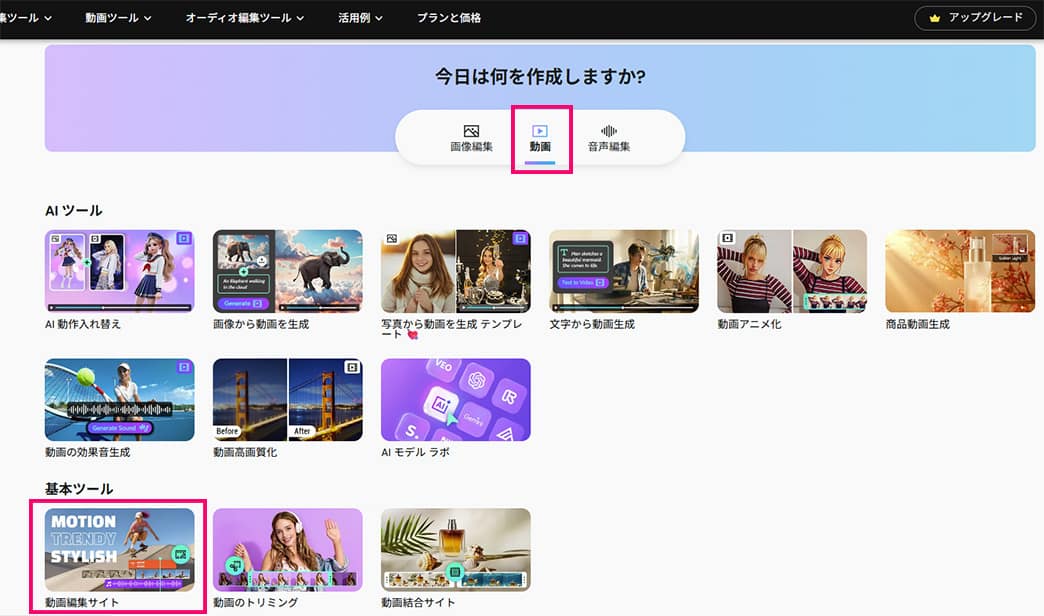
Task: Click the AI ツール section heading
Action: point(74,210)
